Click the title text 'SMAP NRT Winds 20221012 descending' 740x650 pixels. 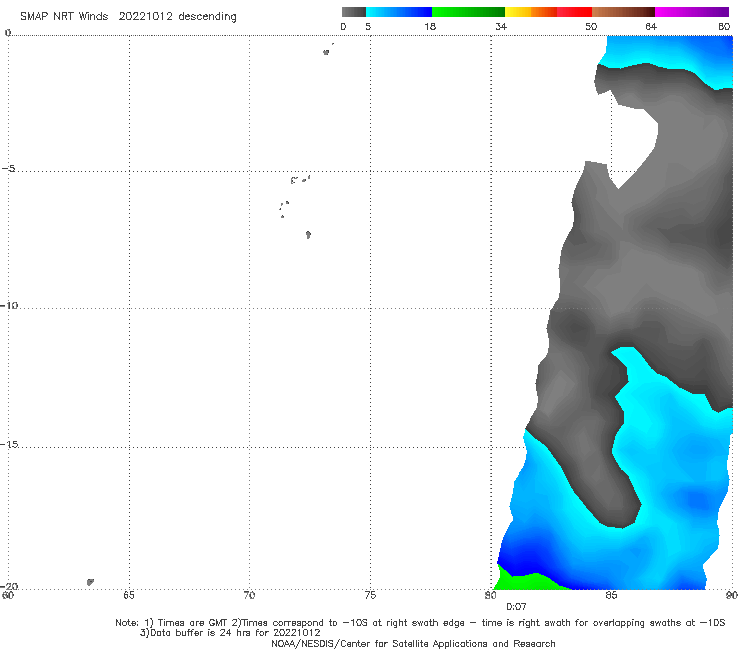pos(128,17)
